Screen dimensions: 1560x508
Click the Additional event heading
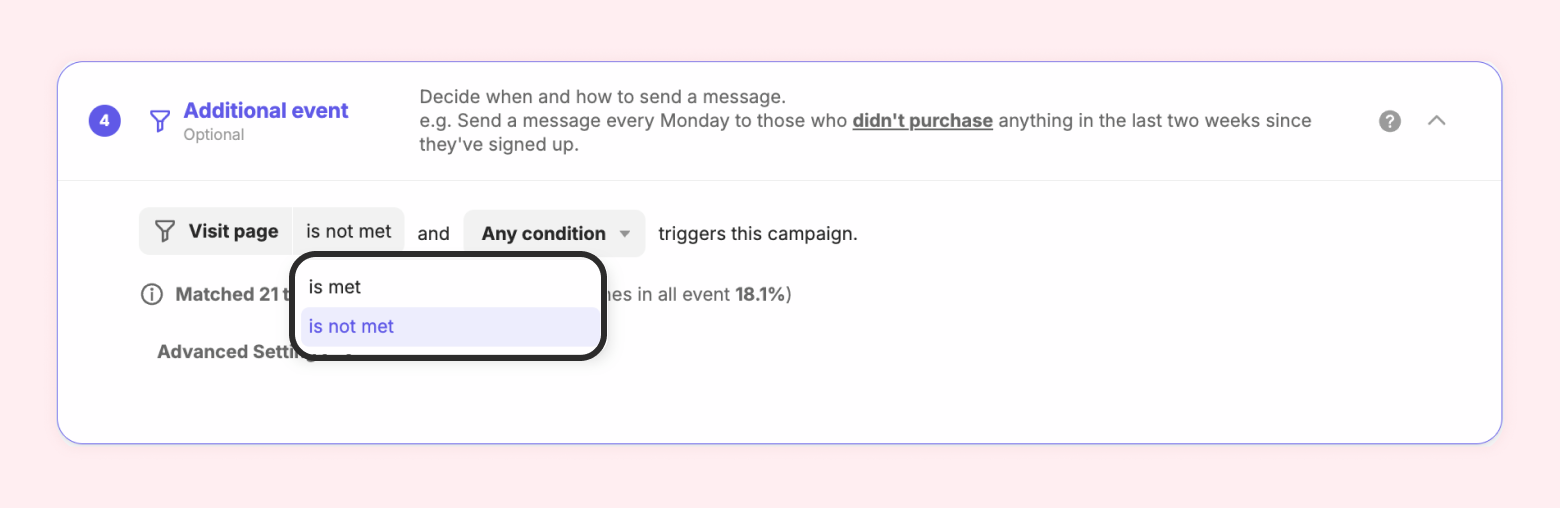266,111
